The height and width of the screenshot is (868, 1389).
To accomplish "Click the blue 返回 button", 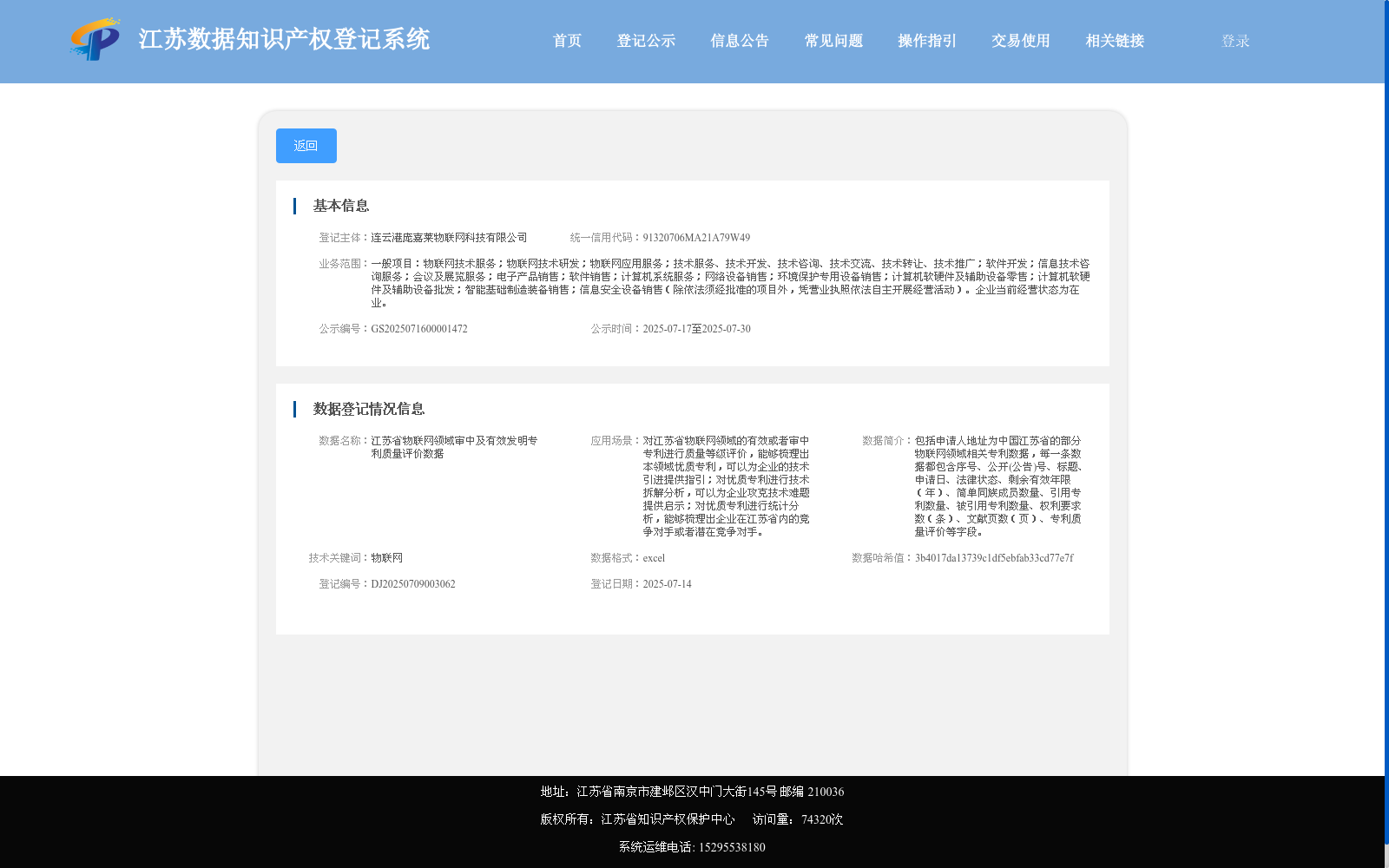I will [x=306, y=146].
